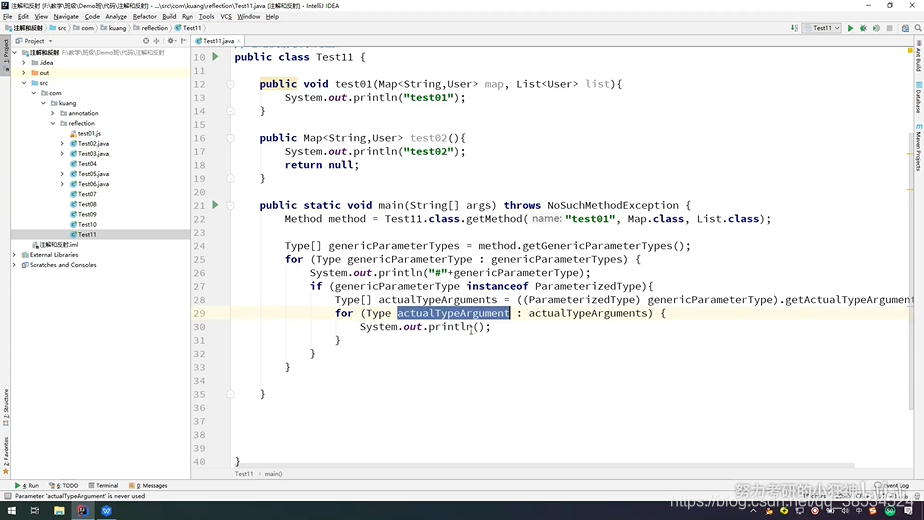Fold the test01 method gutter marker
Screen dimensions: 924x520
(x=230, y=84)
